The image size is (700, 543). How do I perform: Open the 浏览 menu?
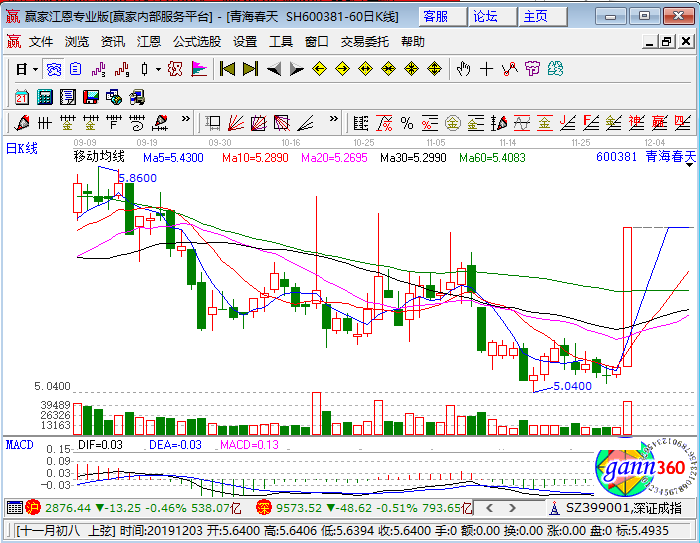tap(77, 42)
